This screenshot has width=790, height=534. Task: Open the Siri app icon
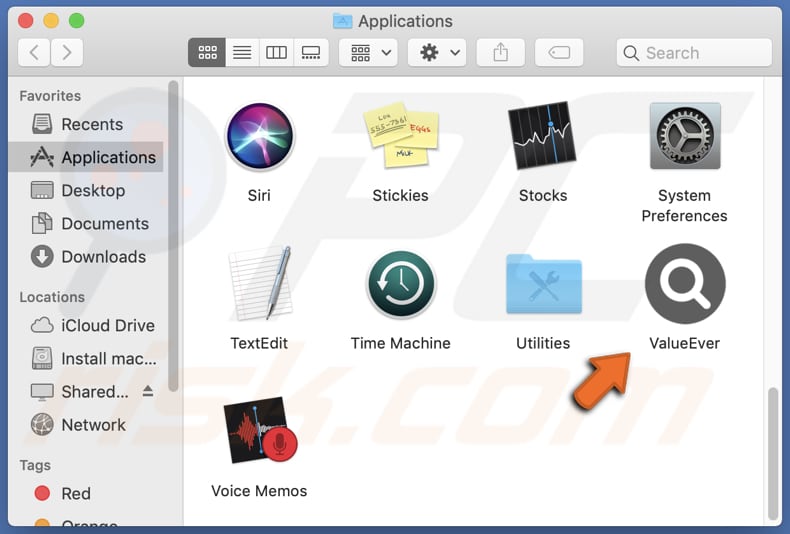(259, 136)
